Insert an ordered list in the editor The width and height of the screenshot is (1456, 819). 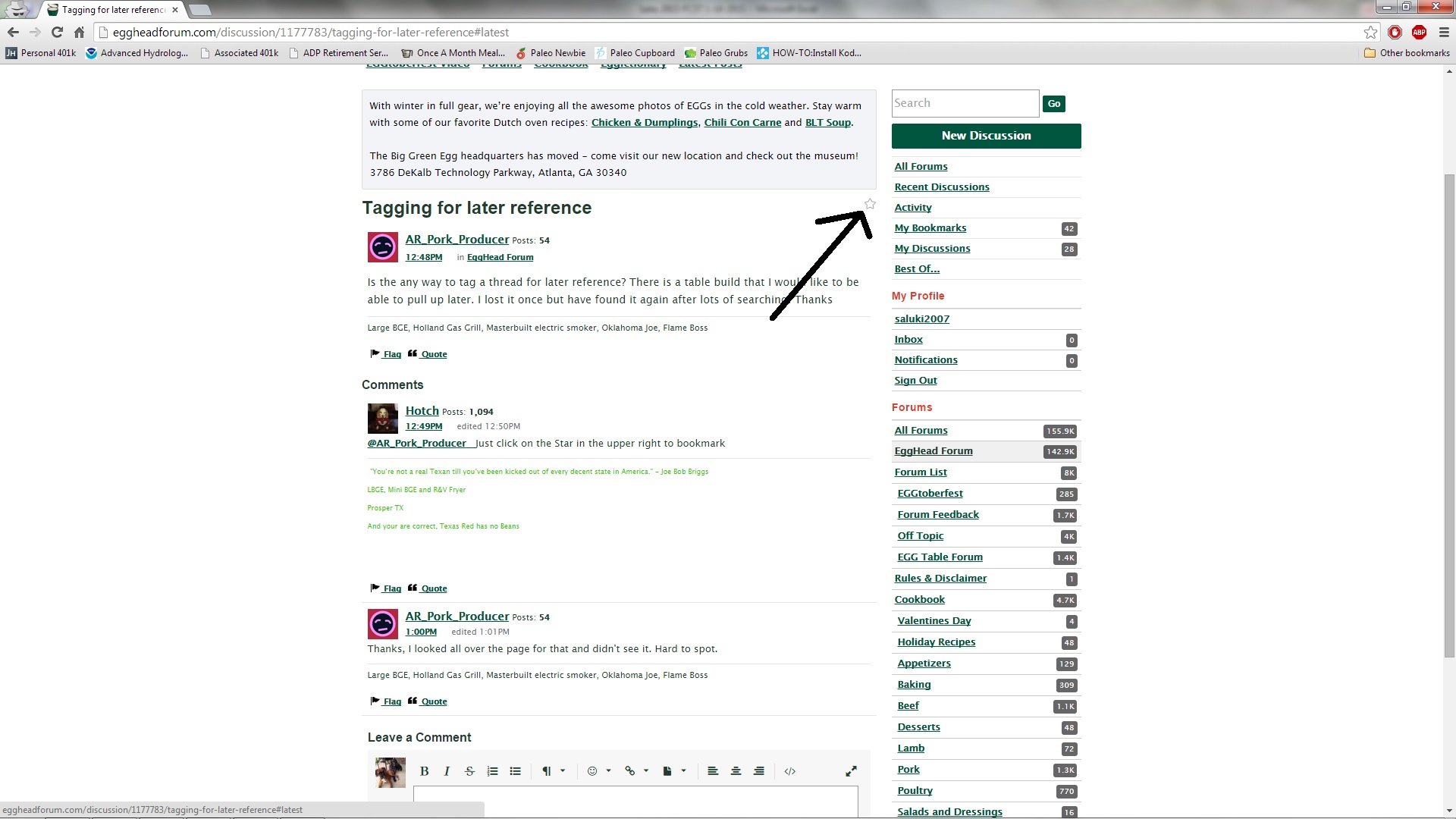492,771
